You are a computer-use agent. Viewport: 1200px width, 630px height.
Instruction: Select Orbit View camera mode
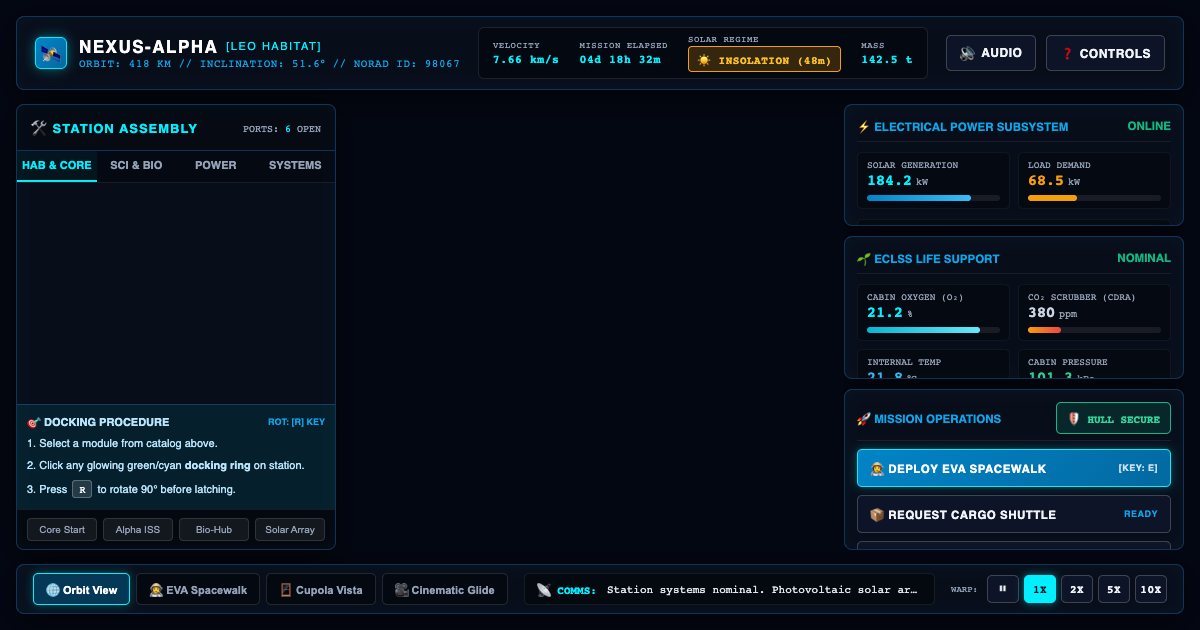(x=82, y=589)
